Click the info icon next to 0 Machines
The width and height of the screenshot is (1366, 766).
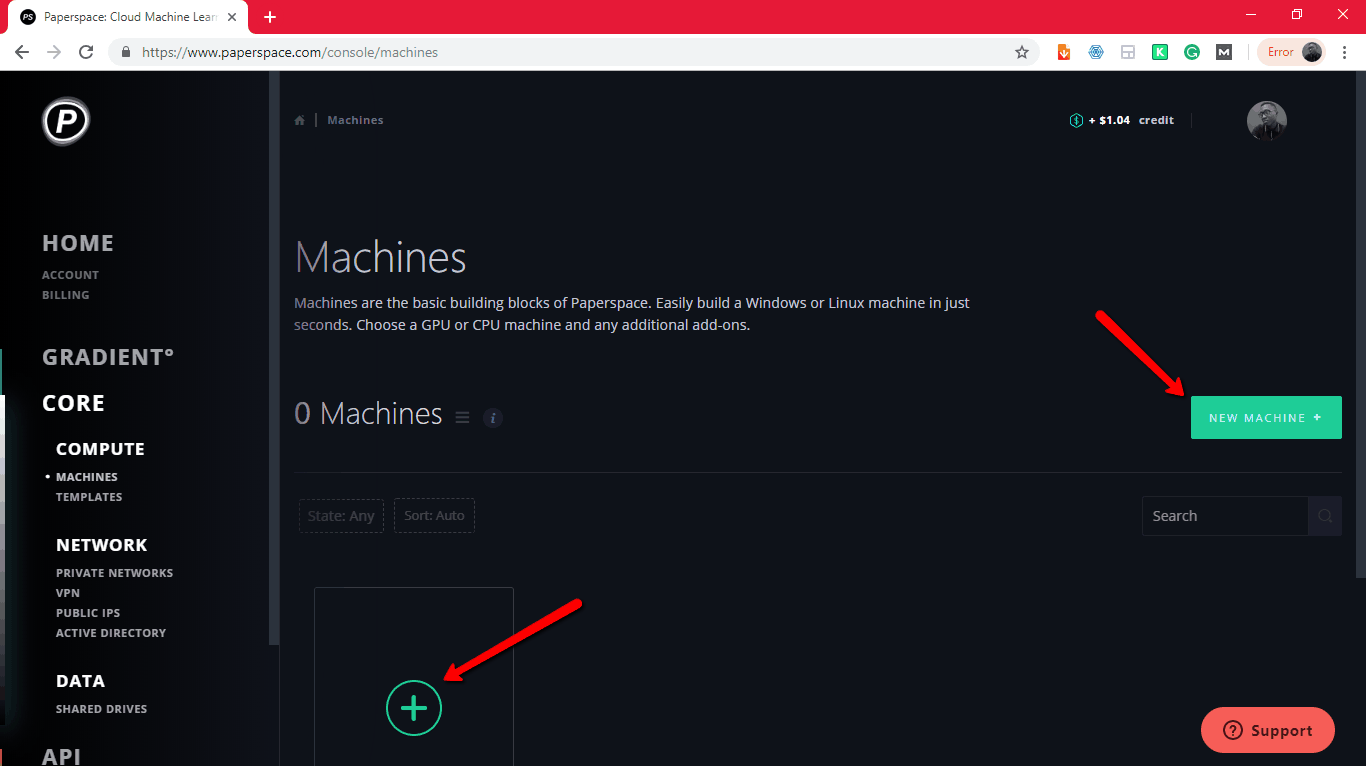[492, 418]
